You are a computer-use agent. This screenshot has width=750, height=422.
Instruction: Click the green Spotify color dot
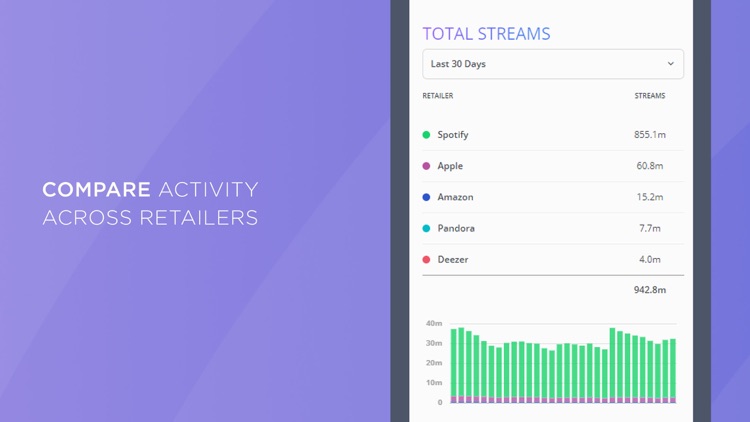[x=426, y=135]
